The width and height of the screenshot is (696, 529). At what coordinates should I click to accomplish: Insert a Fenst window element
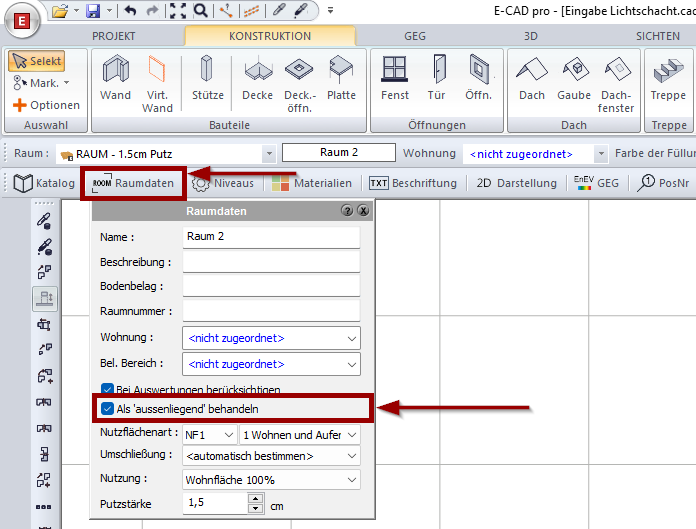click(x=395, y=80)
